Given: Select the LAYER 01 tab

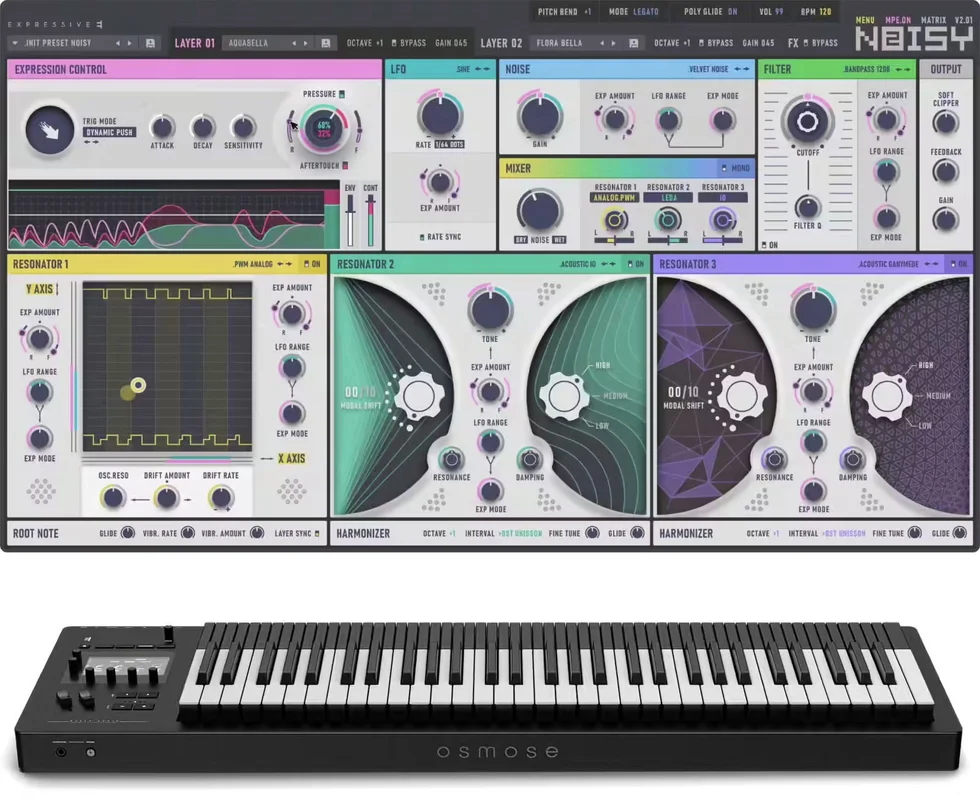Looking at the screenshot, I should tap(194, 43).
